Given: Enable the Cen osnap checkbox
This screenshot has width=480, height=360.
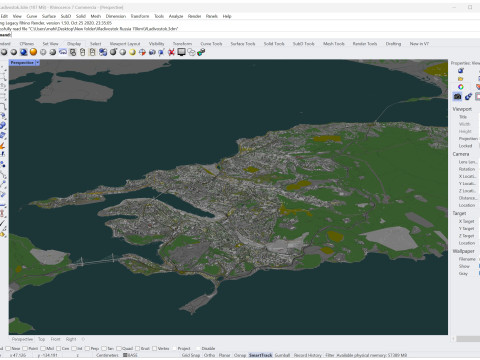Looking at the screenshot, I should pos(58,348).
